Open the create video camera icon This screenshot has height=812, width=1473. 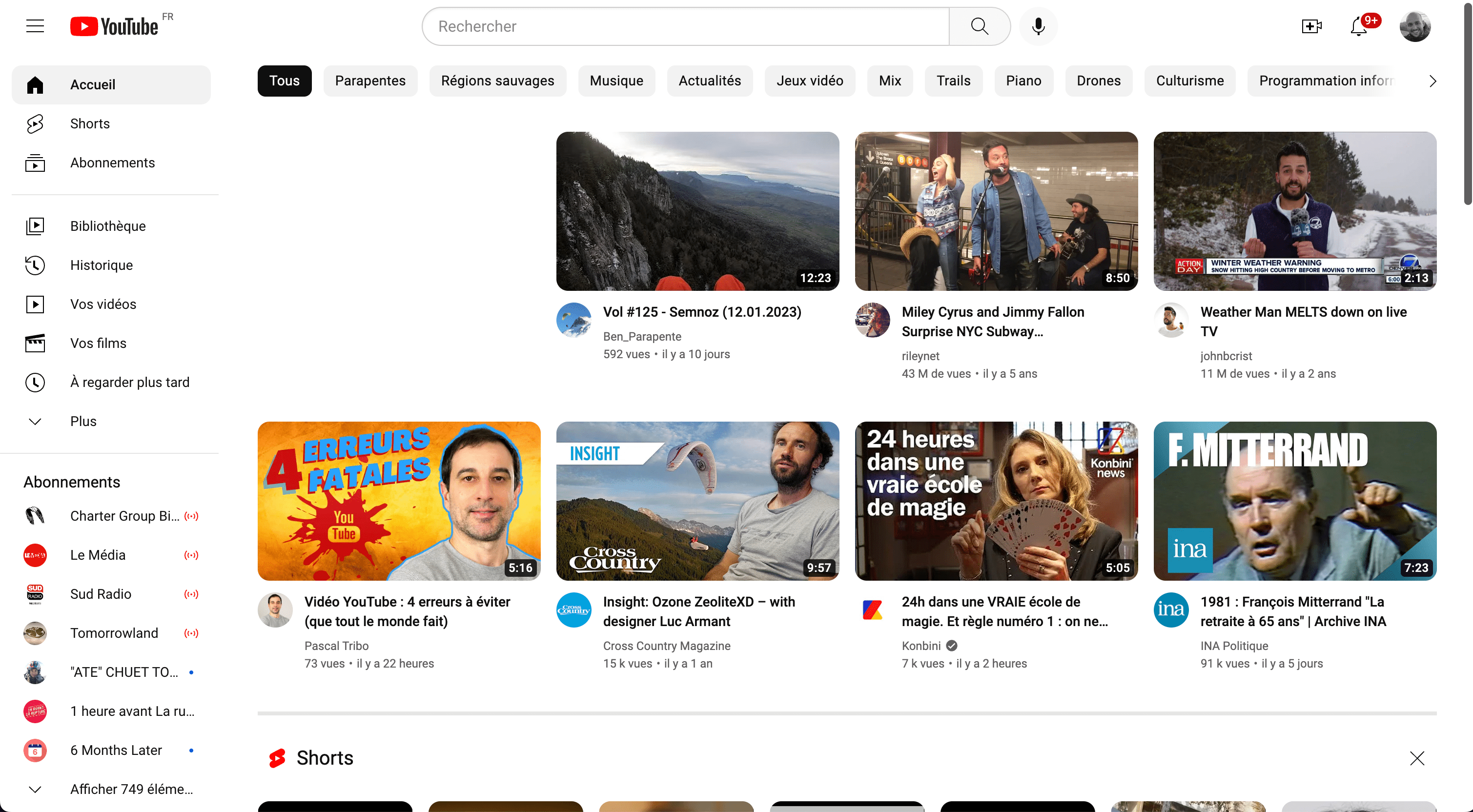[1311, 26]
